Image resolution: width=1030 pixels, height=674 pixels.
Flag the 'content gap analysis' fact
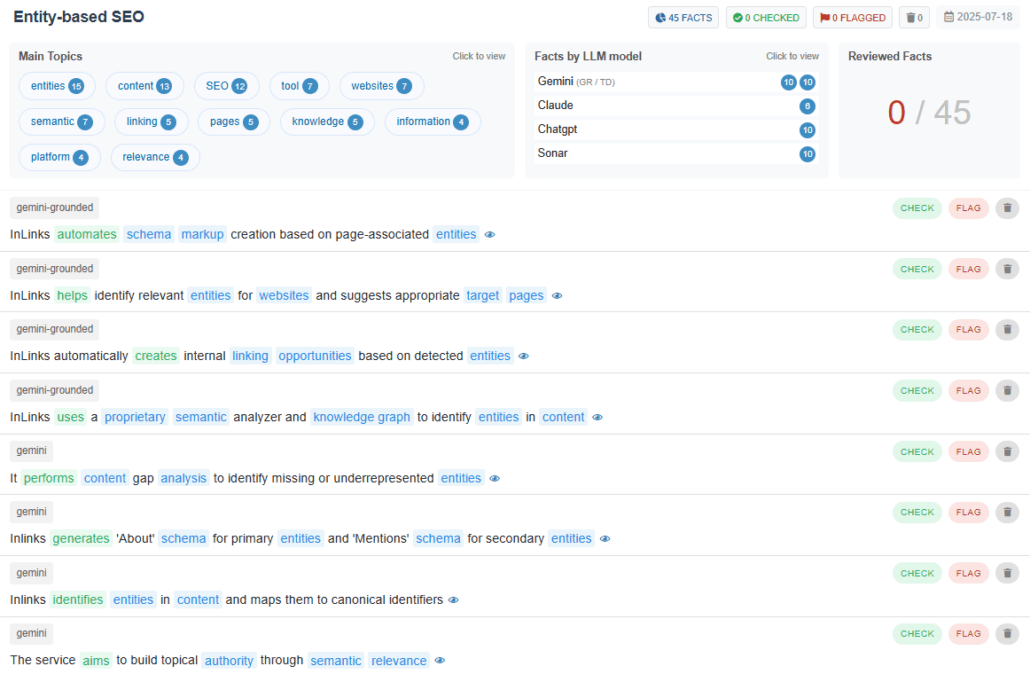(x=968, y=451)
